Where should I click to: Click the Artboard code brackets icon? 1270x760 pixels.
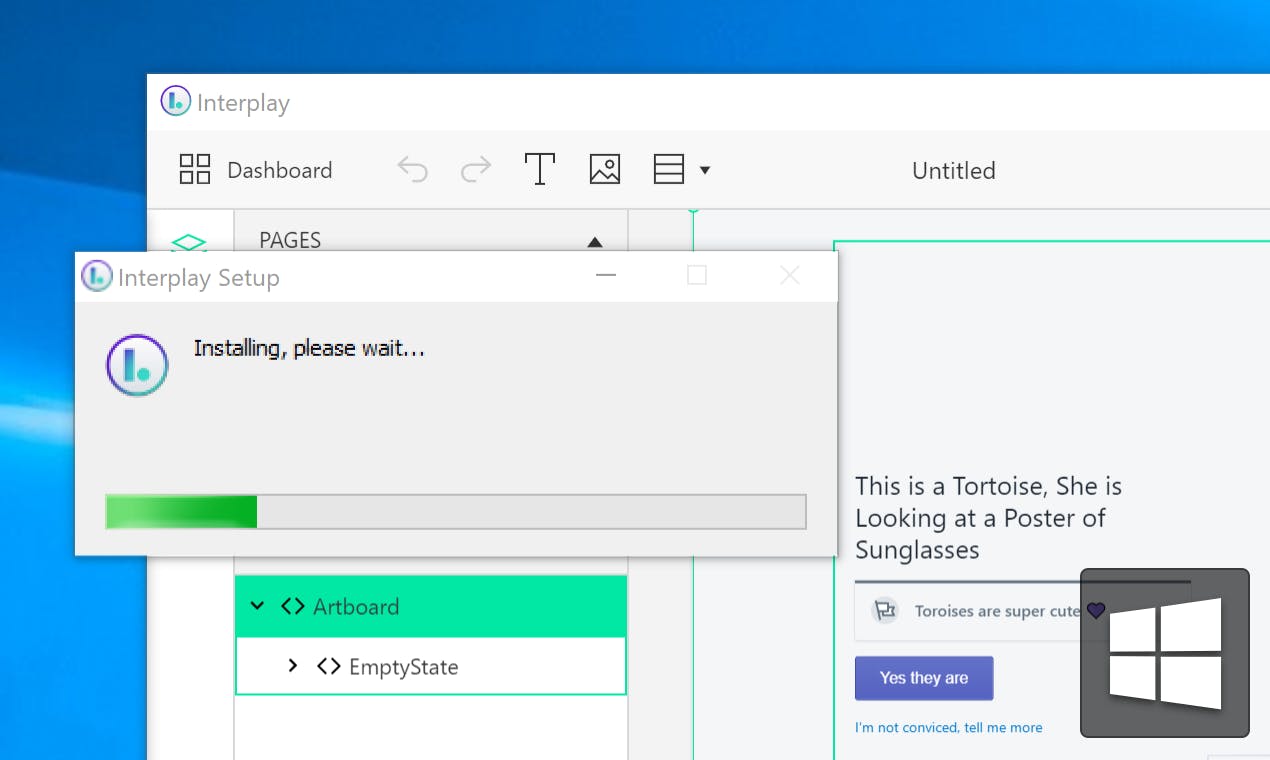(292, 606)
